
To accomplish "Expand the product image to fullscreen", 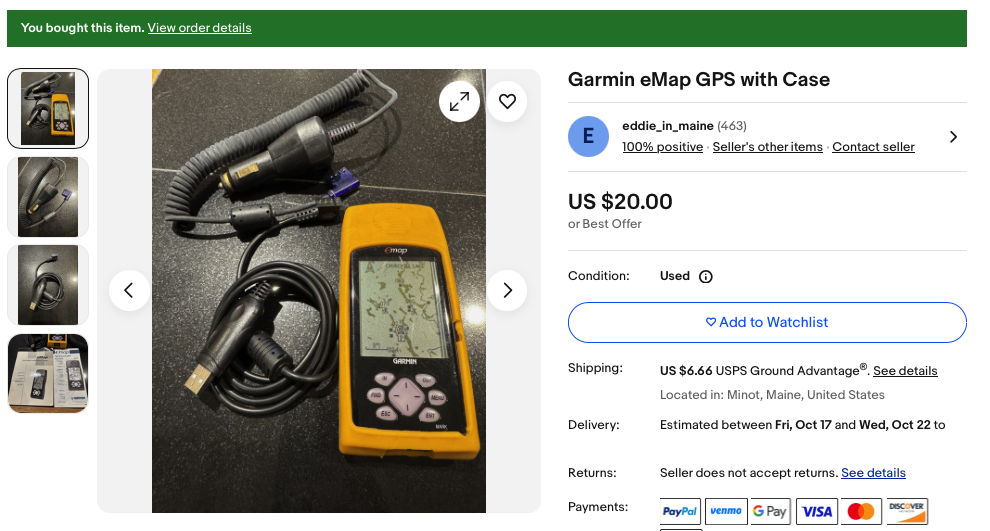I will [459, 101].
